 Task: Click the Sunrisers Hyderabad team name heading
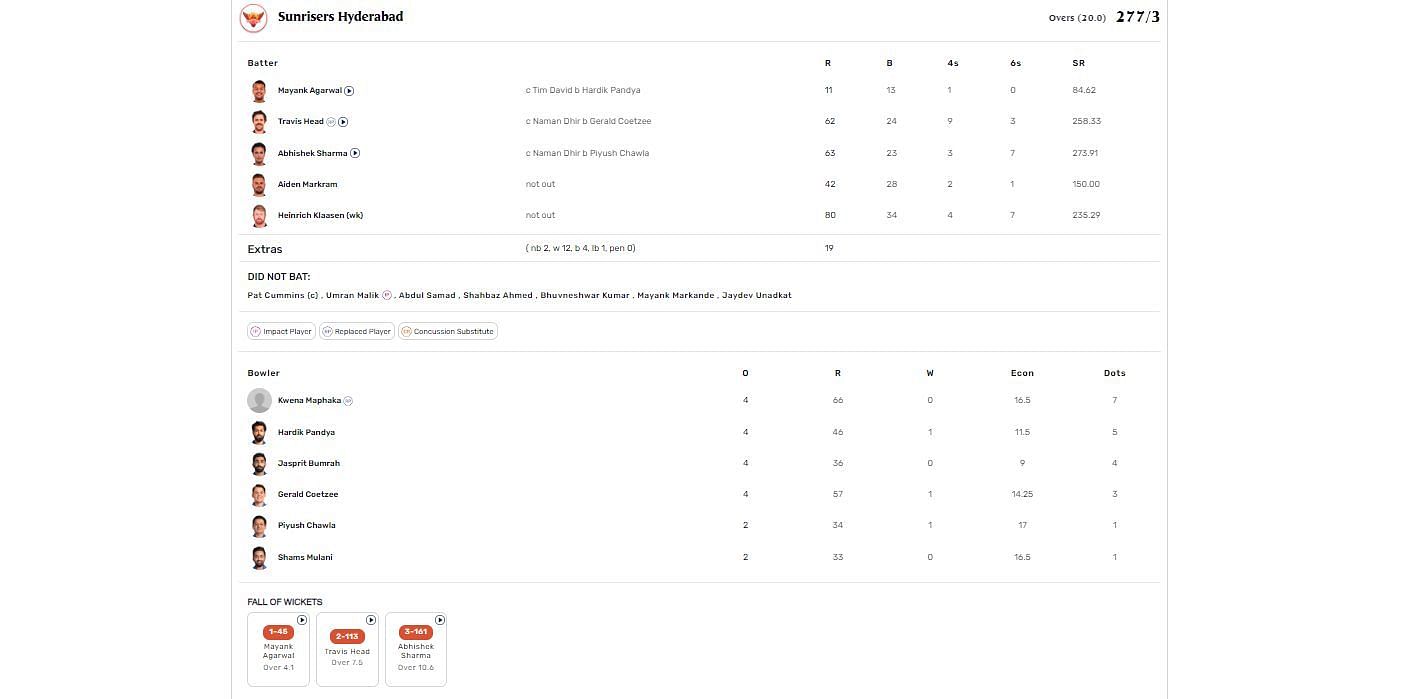[x=341, y=17]
